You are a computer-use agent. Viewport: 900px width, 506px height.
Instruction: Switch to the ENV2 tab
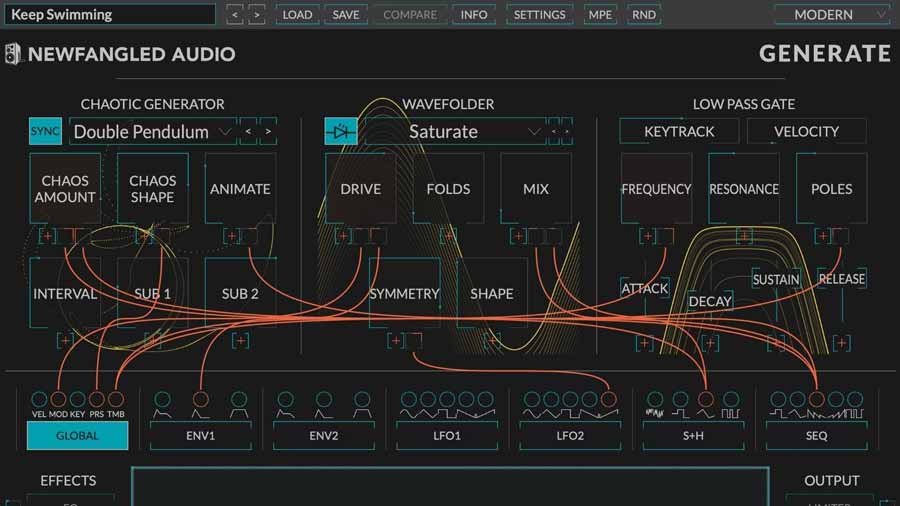[x=324, y=435]
